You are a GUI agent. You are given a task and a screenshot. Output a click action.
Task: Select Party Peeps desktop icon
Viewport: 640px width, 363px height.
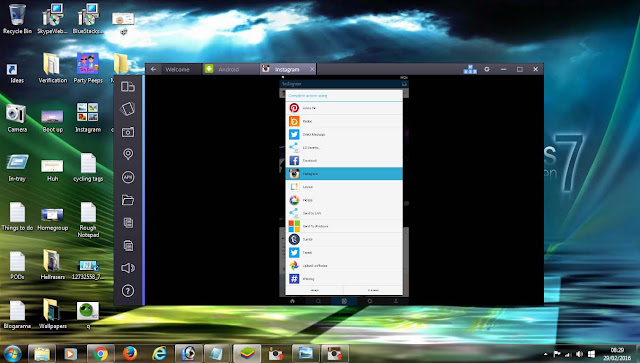click(88, 68)
